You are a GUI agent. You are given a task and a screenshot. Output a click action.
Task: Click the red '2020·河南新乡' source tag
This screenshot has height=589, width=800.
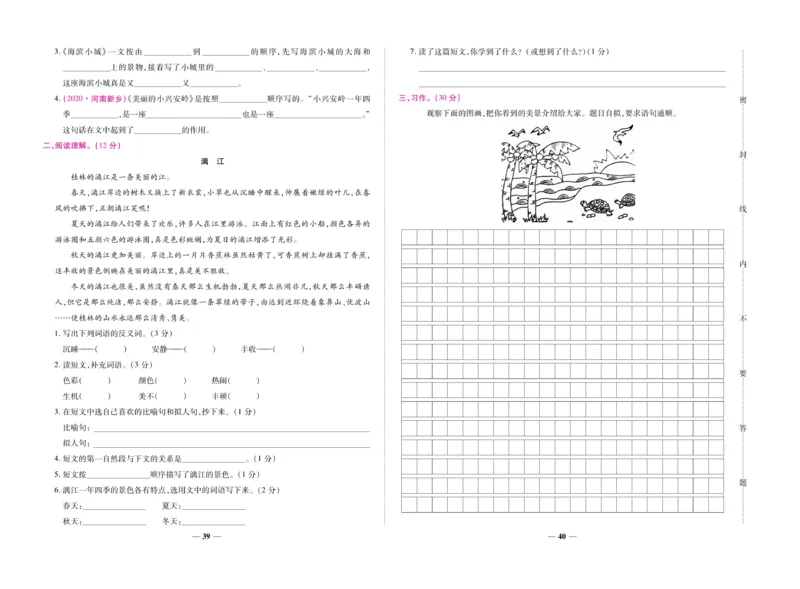coord(91,98)
